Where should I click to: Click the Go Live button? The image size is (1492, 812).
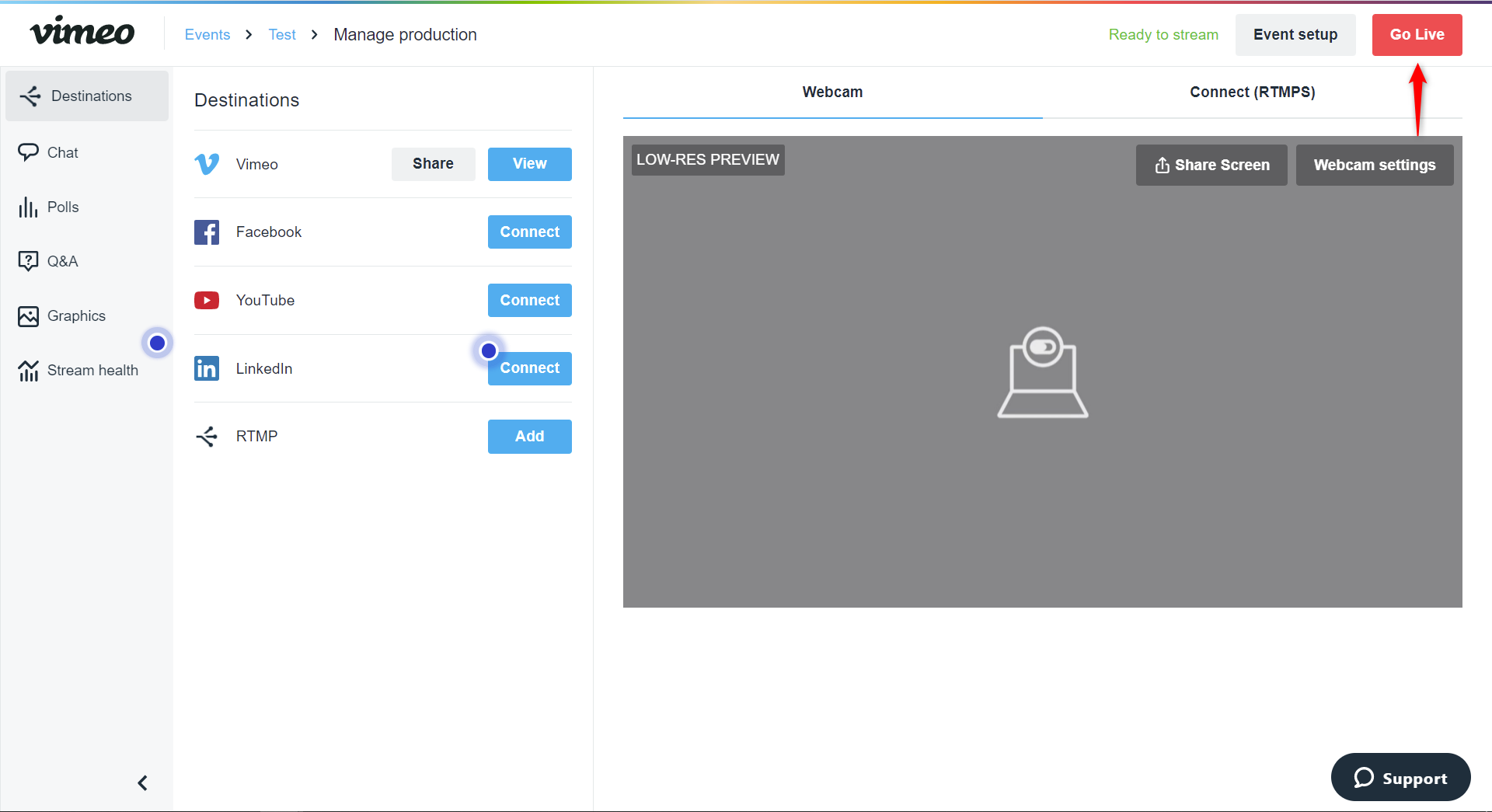pyautogui.click(x=1417, y=35)
